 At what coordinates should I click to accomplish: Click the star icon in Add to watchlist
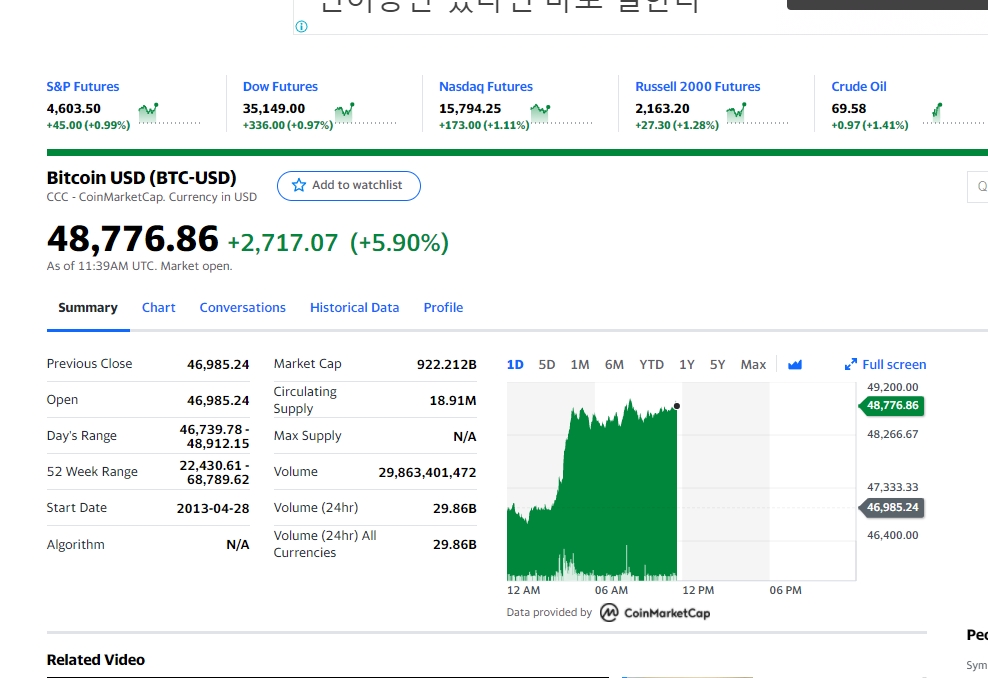[x=299, y=185]
